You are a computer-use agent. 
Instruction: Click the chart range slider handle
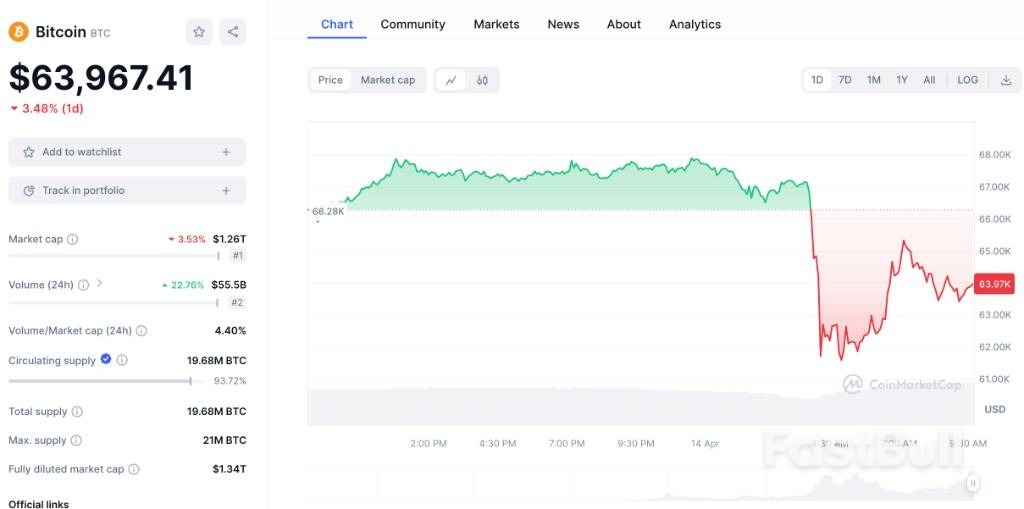tap(971, 483)
